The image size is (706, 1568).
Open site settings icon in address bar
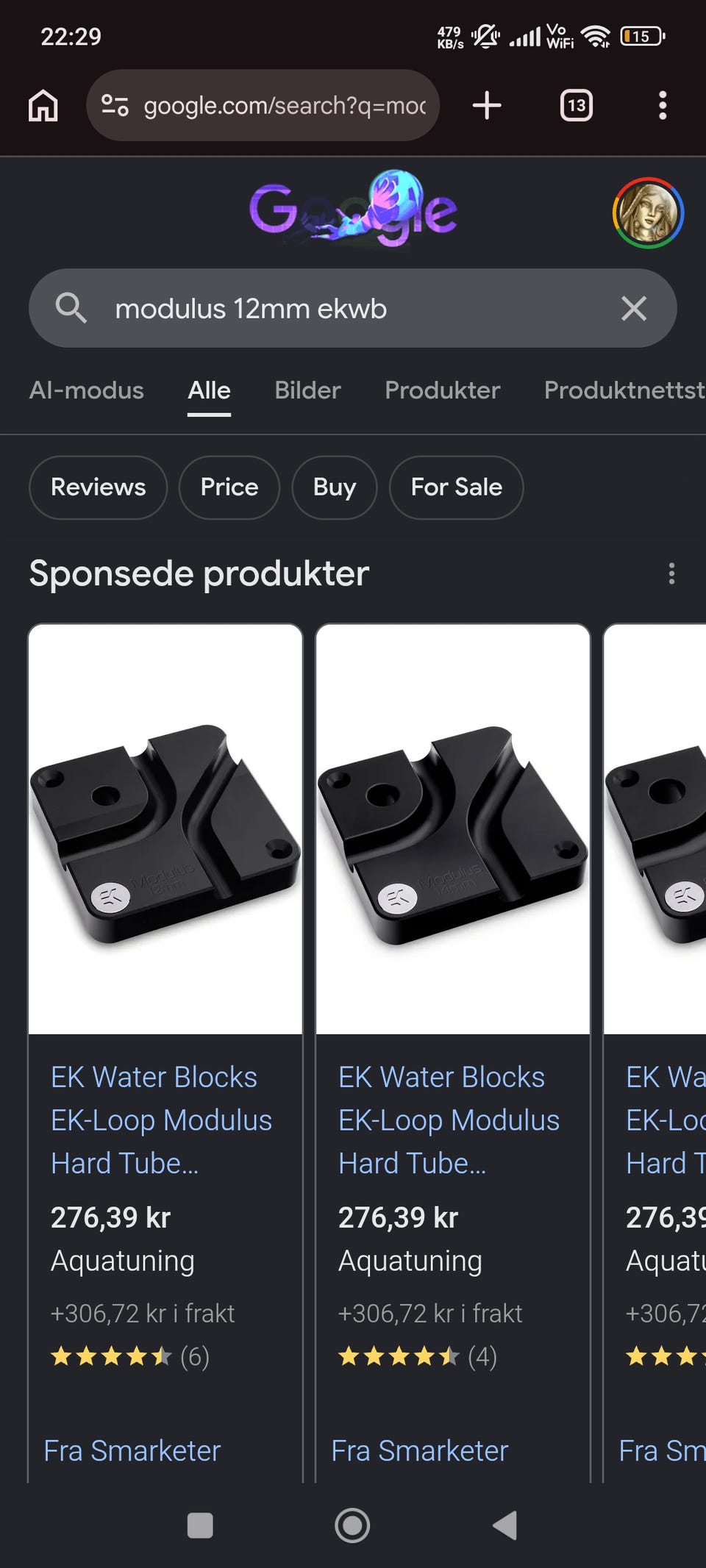point(115,105)
